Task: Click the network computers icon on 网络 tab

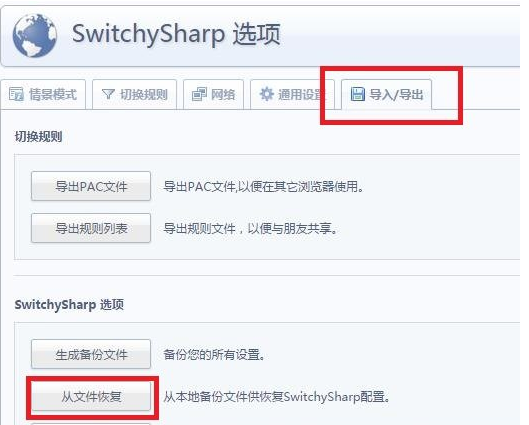Action: [199, 94]
